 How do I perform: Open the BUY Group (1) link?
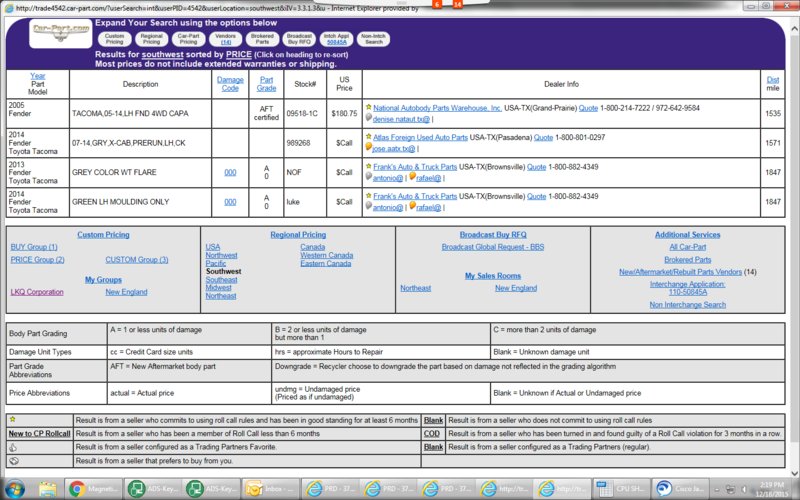[34, 247]
